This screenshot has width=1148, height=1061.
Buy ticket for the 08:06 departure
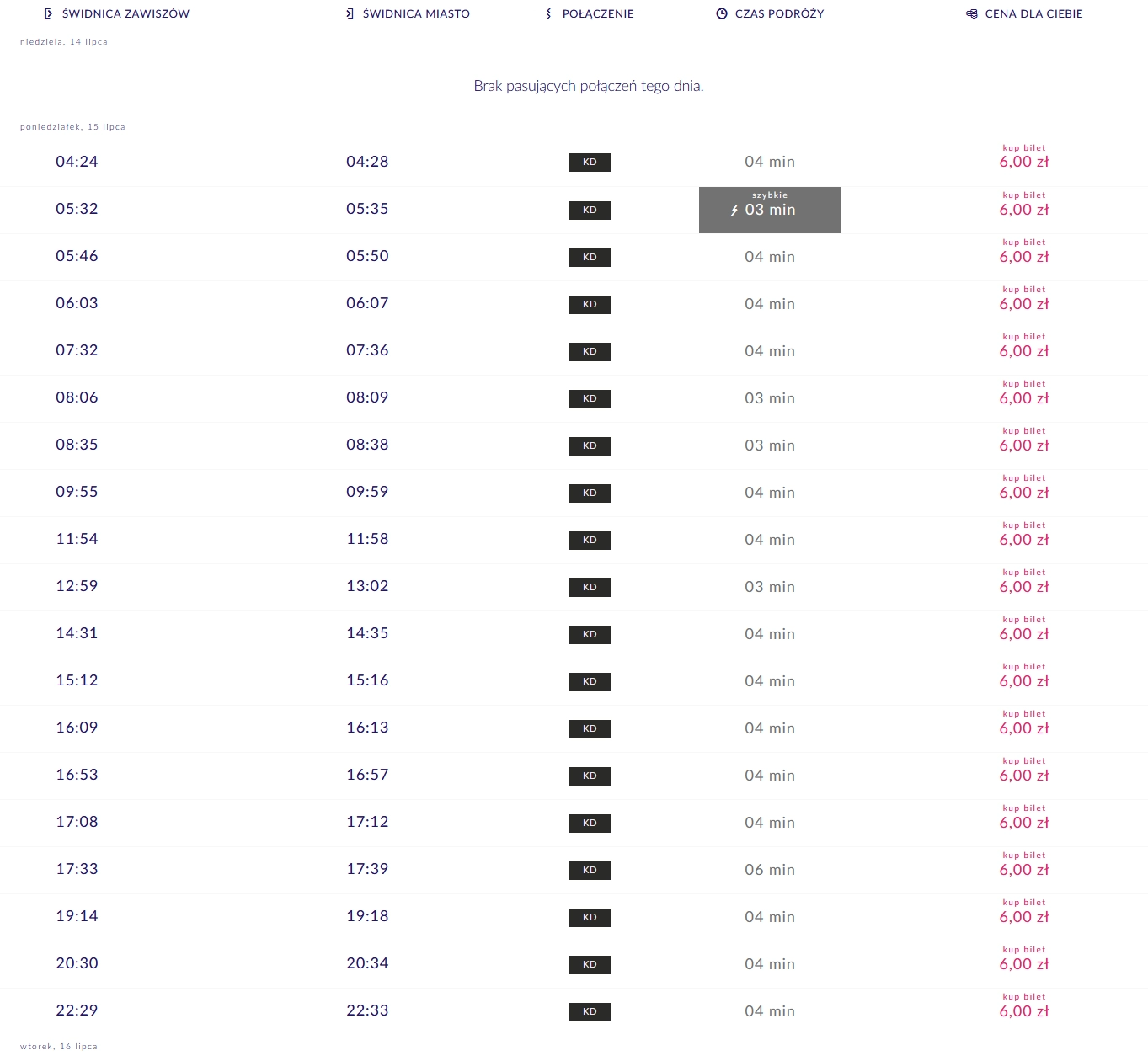[x=1024, y=393]
